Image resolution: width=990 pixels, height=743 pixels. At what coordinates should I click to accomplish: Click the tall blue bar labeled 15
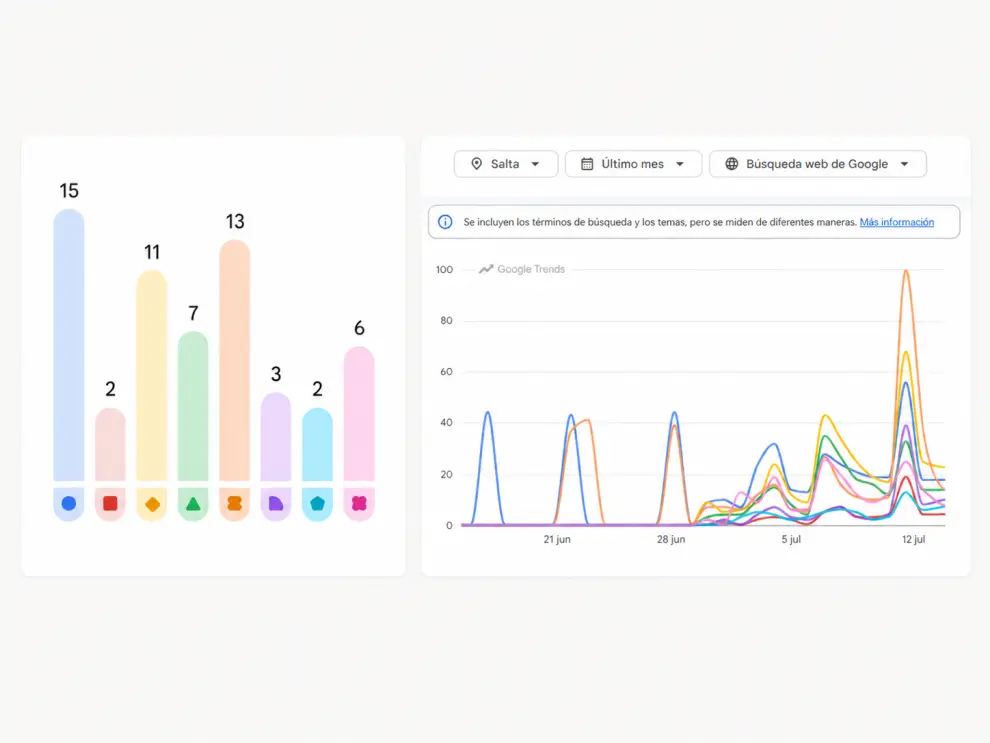pos(69,345)
